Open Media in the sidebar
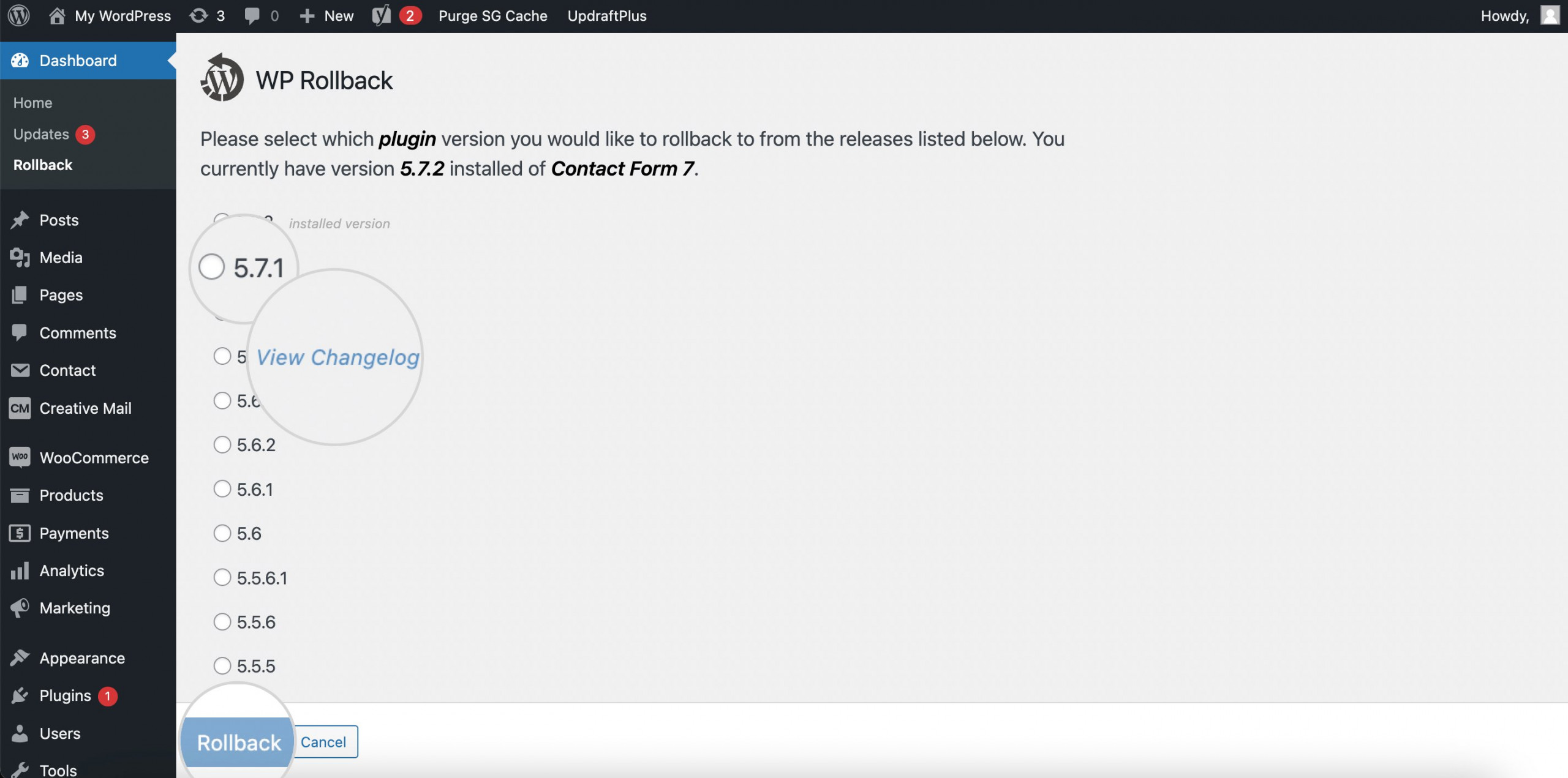 pos(61,258)
